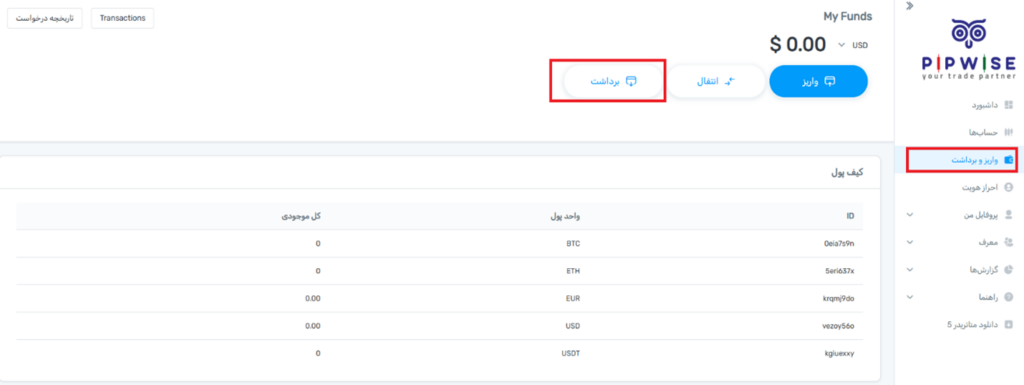Open دانلود متاتریدر 5 link

pos(972,324)
